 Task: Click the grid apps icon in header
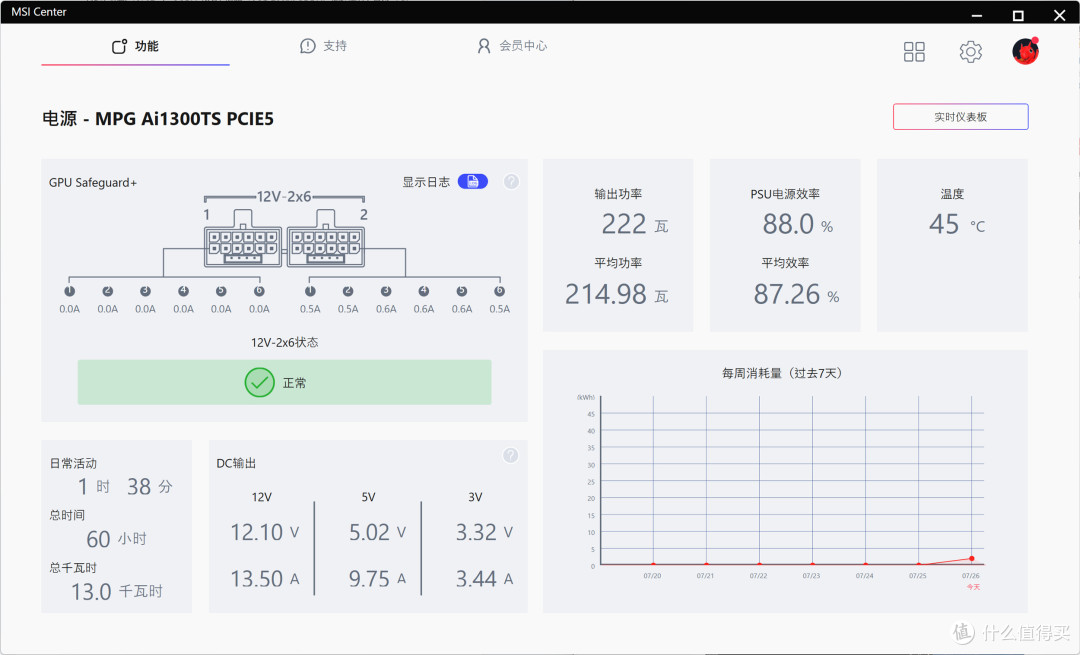pos(914,52)
